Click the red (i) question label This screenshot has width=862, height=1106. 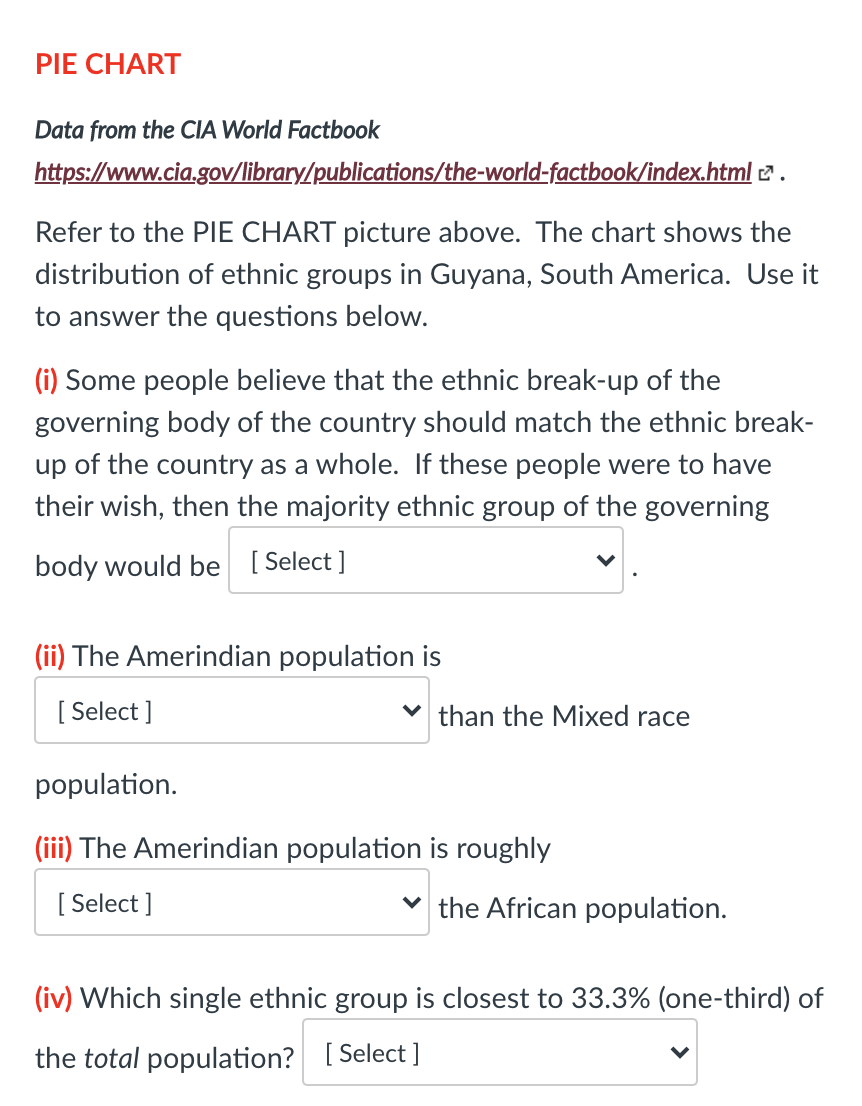tap(47, 380)
